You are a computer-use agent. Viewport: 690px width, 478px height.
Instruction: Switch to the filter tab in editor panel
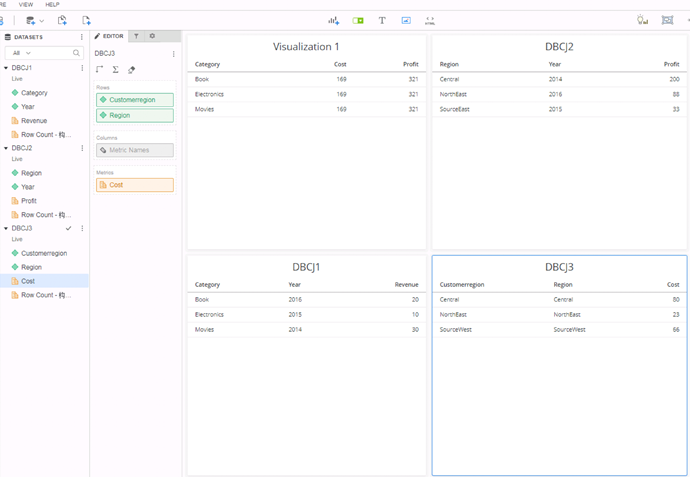(x=136, y=36)
